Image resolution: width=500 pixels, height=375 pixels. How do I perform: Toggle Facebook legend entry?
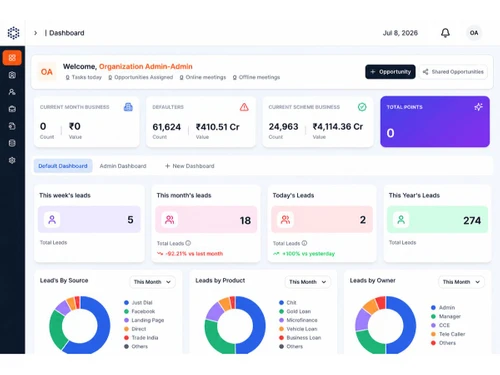click(140, 311)
